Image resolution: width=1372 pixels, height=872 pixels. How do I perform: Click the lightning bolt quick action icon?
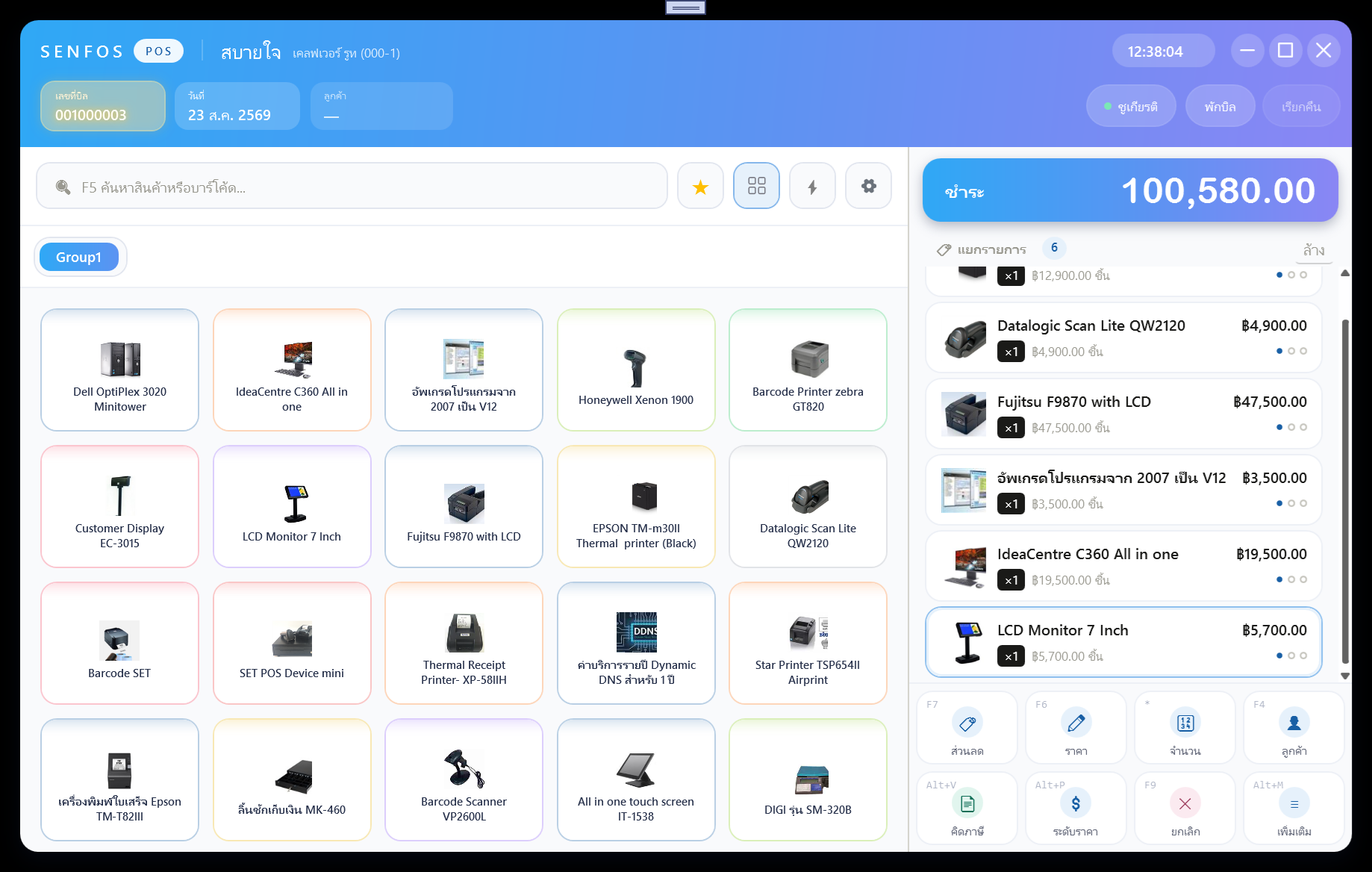pos(812,186)
